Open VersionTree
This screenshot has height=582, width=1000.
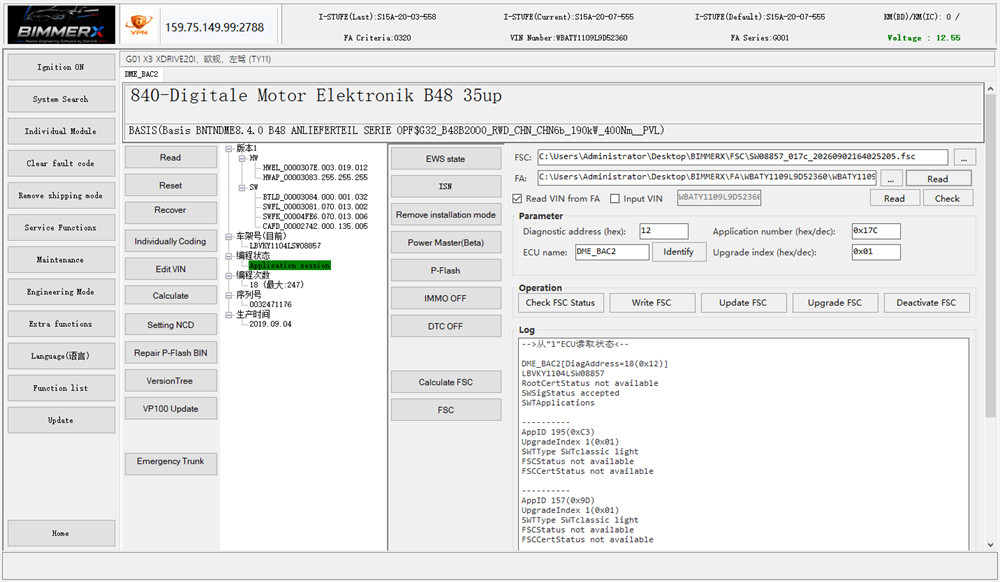170,381
